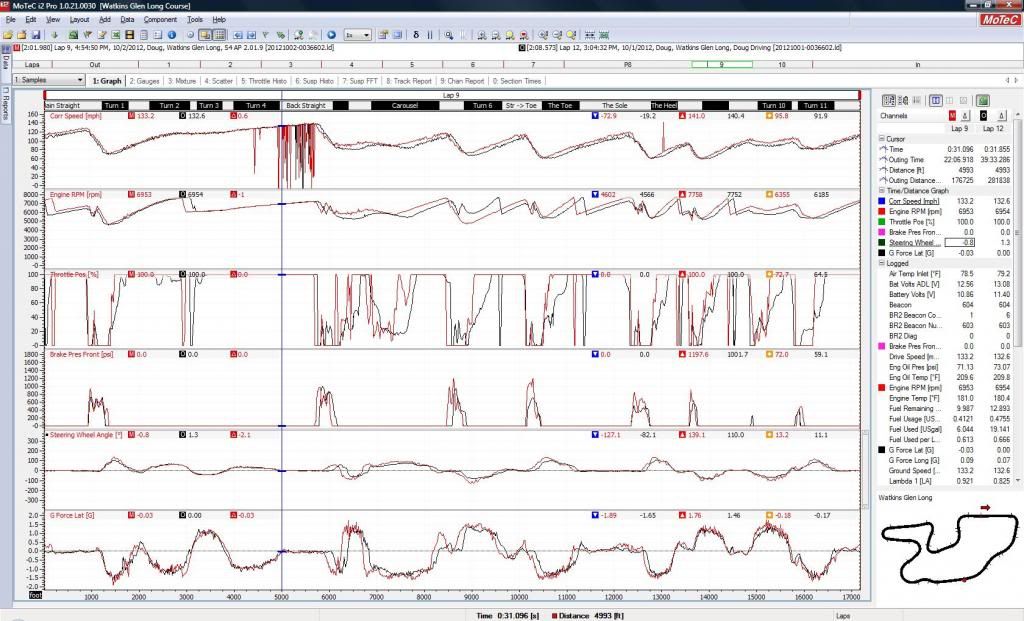Open the Component menu
The image size is (1024, 621).
(x=160, y=19)
